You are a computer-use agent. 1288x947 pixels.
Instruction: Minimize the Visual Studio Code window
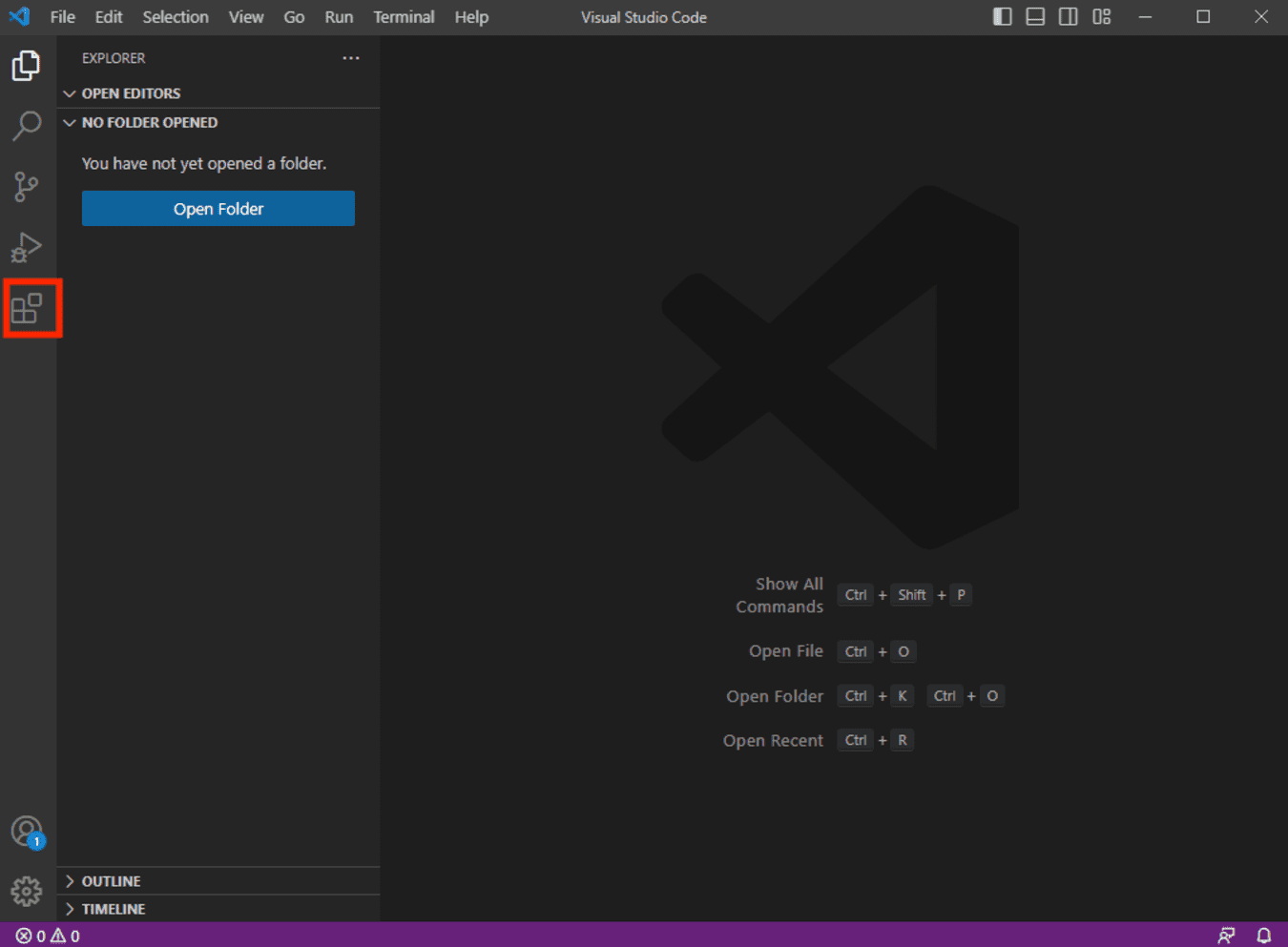click(1145, 17)
